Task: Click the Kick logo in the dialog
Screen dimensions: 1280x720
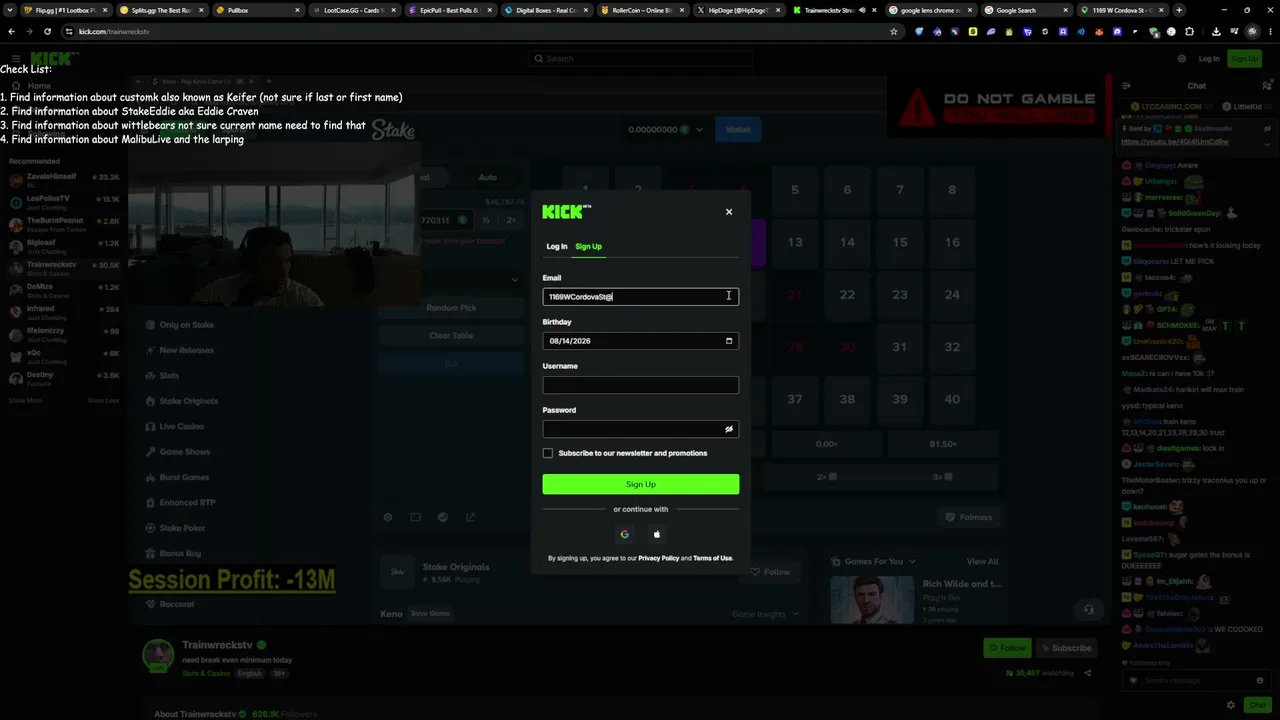Action: tap(567, 211)
